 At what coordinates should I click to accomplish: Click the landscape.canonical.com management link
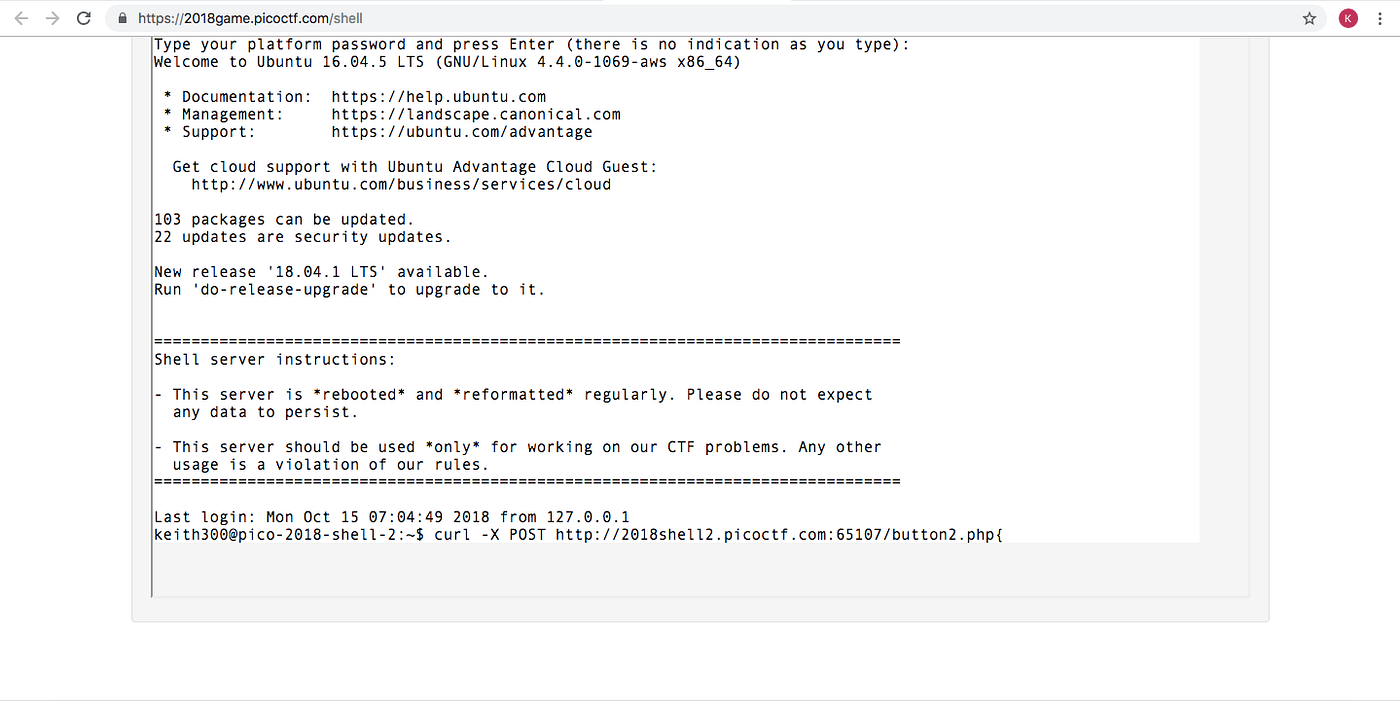point(476,114)
